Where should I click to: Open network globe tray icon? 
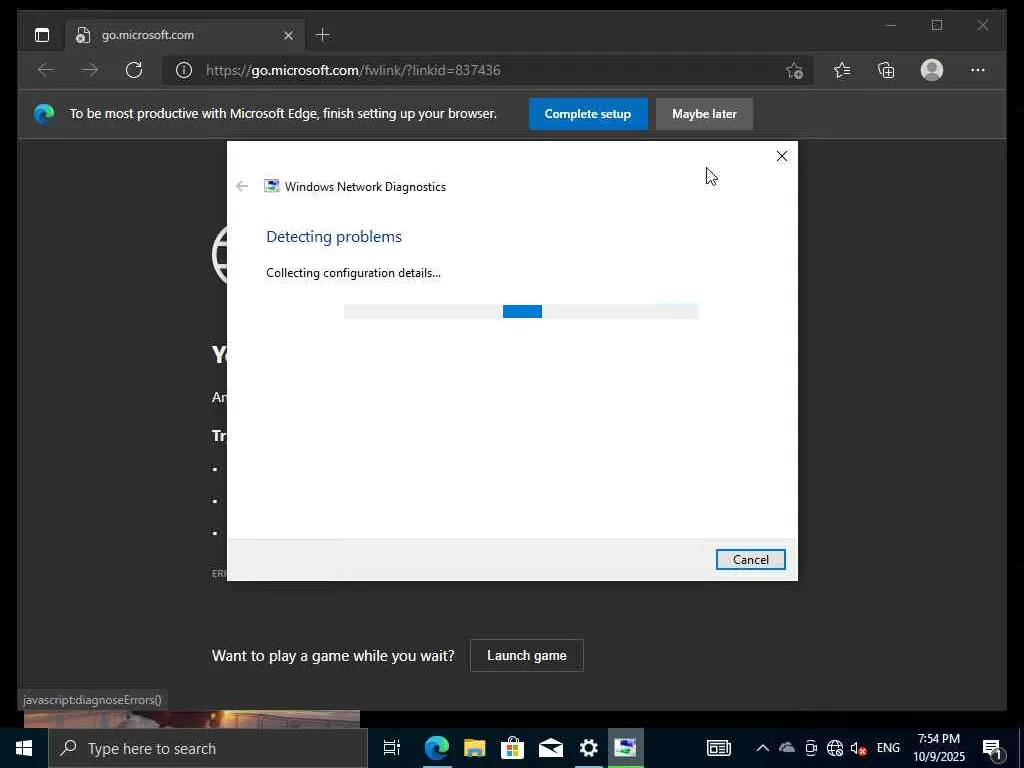(835, 748)
